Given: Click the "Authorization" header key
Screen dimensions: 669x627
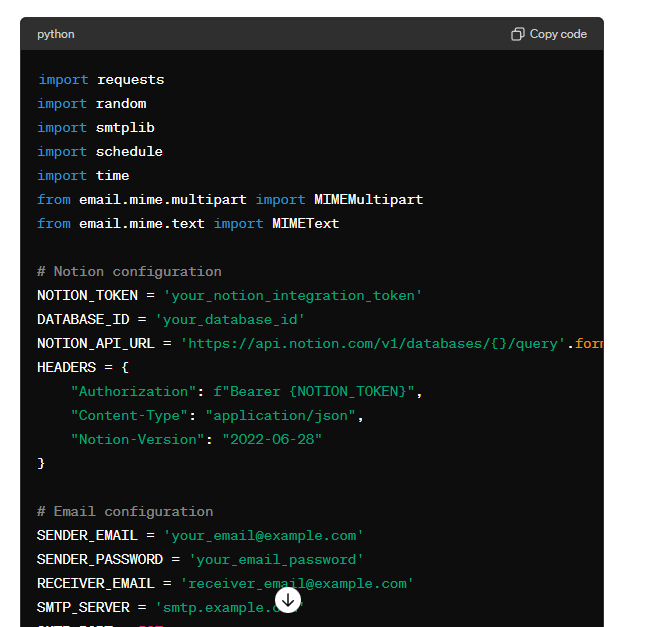Looking at the screenshot, I should point(134,391).
